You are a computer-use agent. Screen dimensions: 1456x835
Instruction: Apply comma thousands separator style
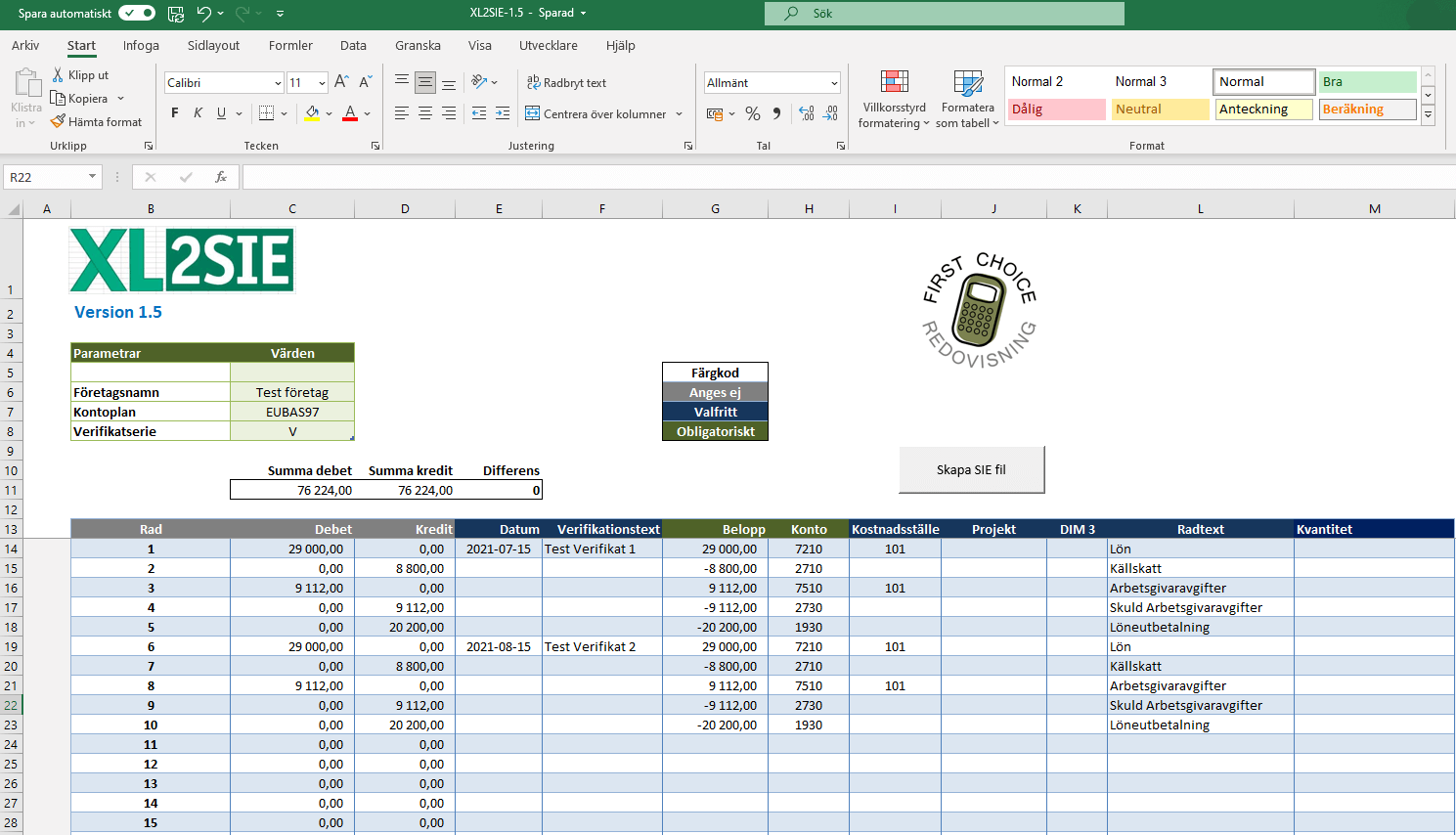tap(776, 113)
